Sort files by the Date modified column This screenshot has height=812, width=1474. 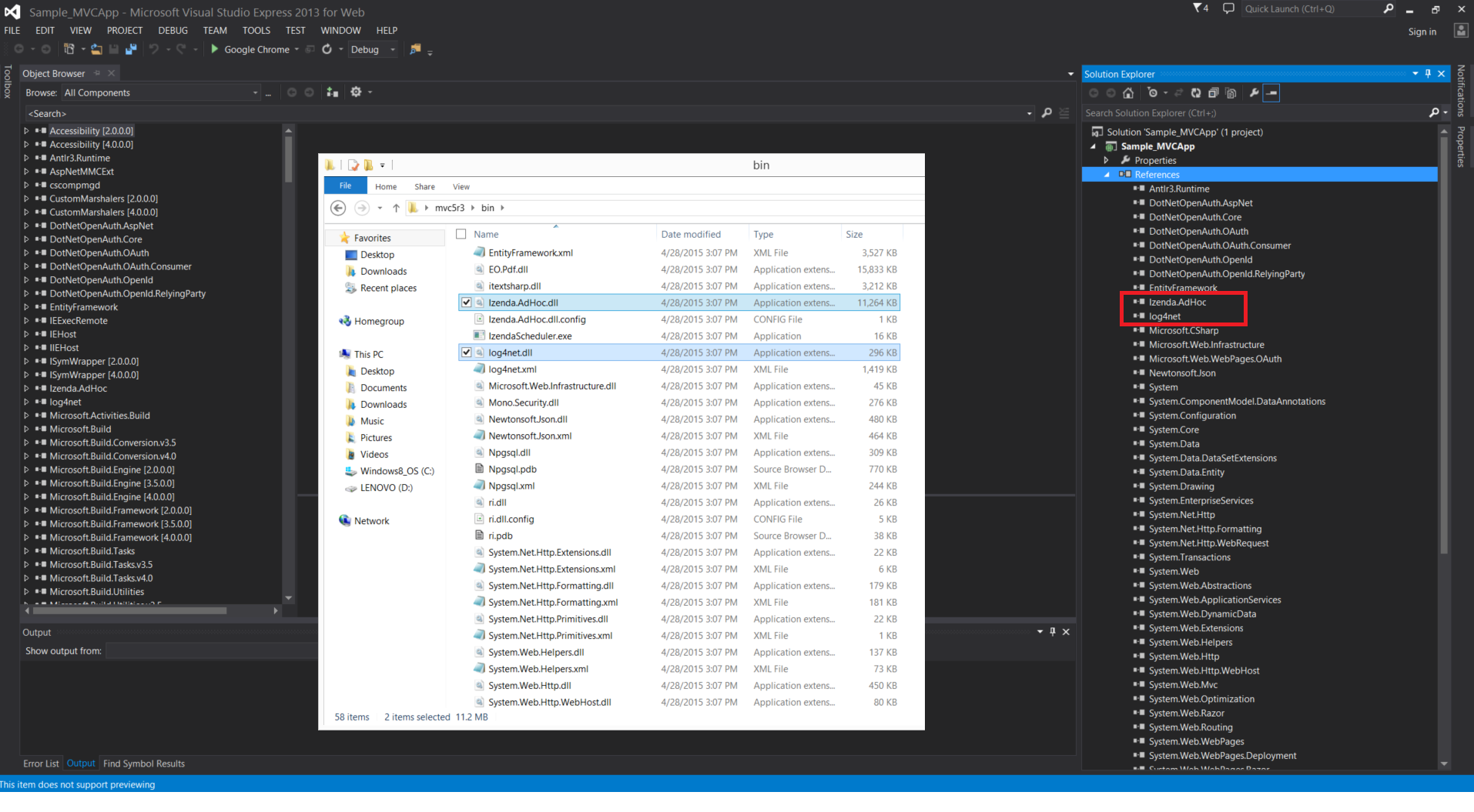point(691,234)
